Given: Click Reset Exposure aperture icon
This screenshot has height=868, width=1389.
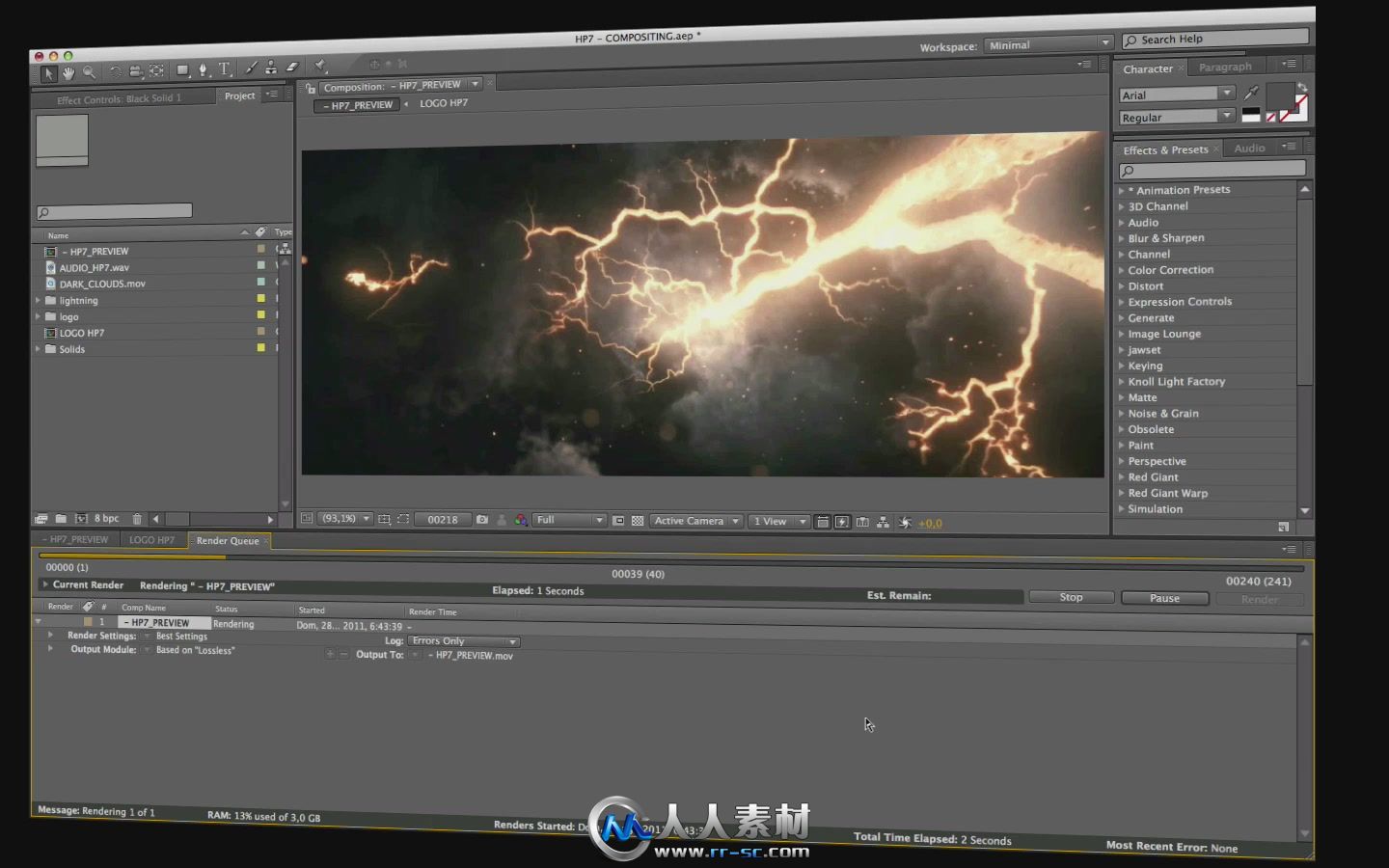Looking at the screenshot, I should 904,523.
